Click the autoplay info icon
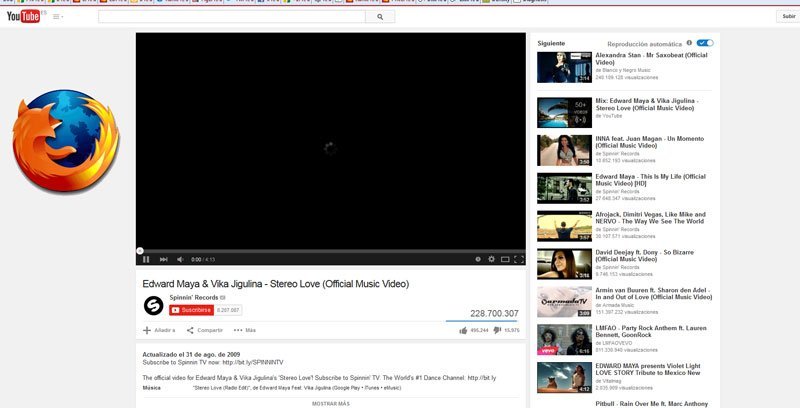The height and width of the screenshot is (408, 800). 689,43
